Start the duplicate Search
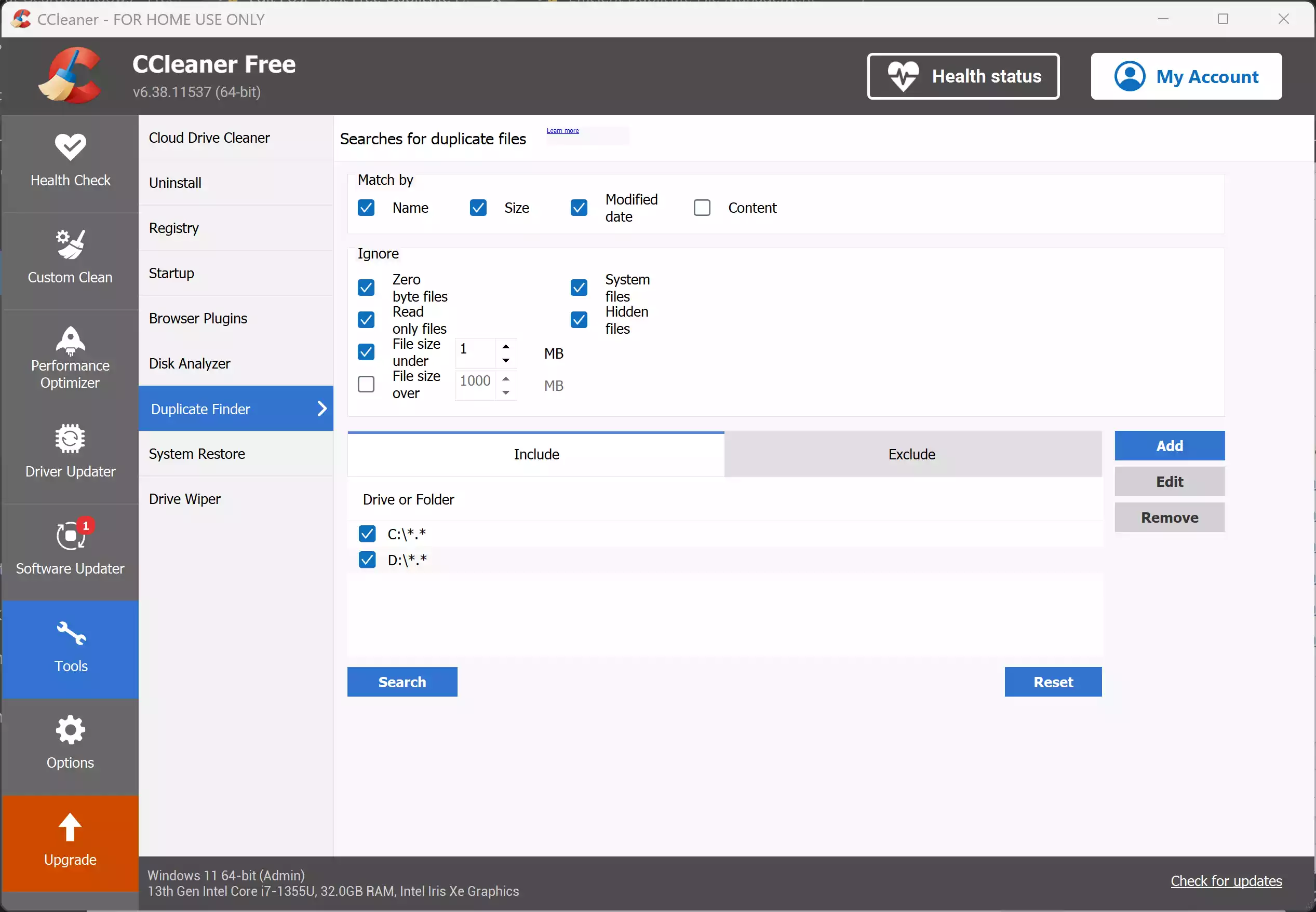The height and width of the screenshot is (912, 1316). (x=402, y=681)
